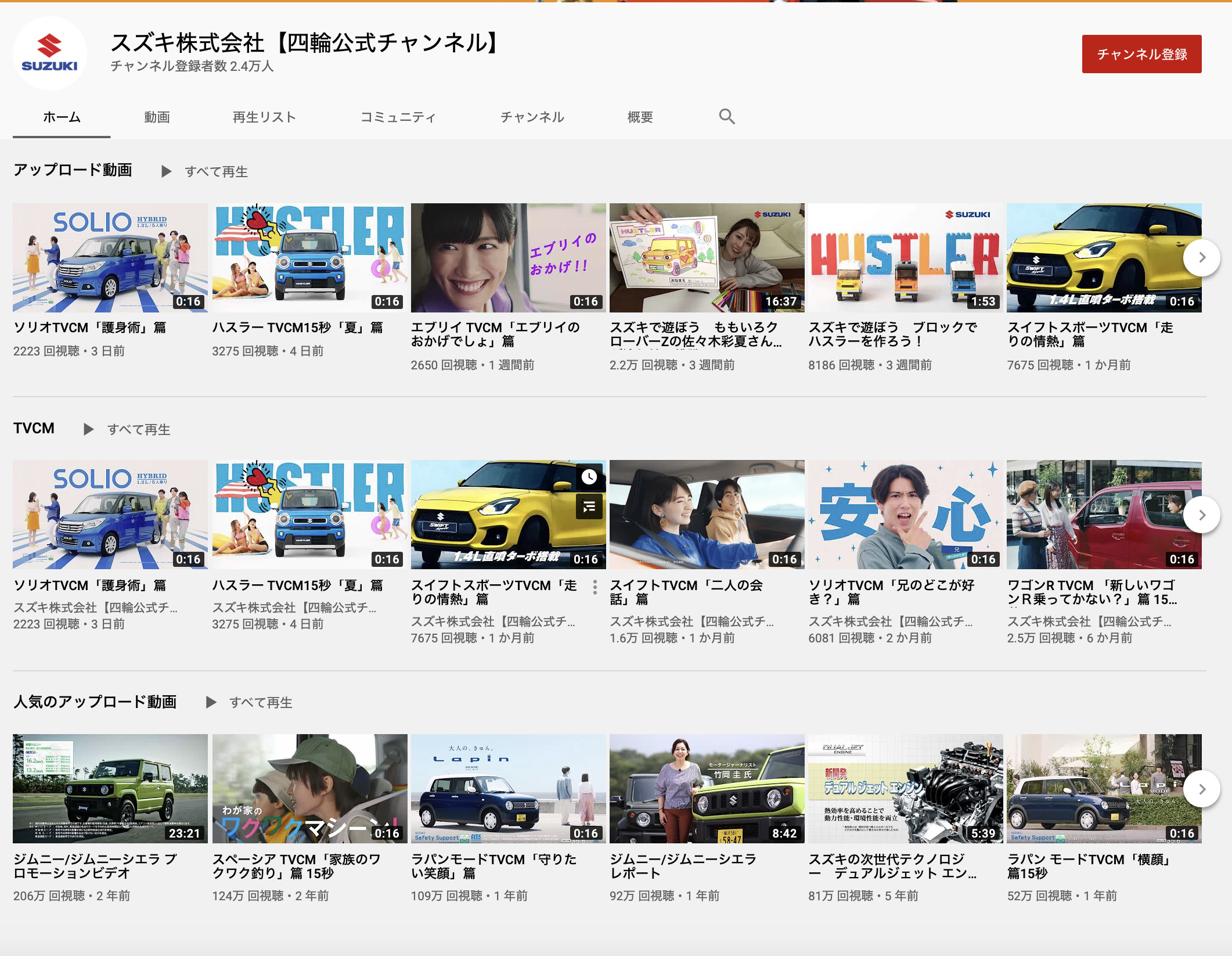1232x956 pixels.
Task: Click play icon beside アップロード動画 すべて再生
Action: point(167,171)
